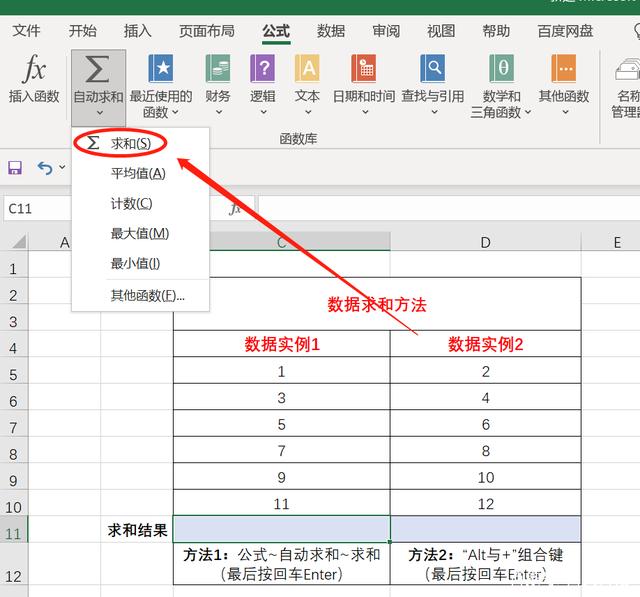Switch to the Help (帮助) tab

496,31
